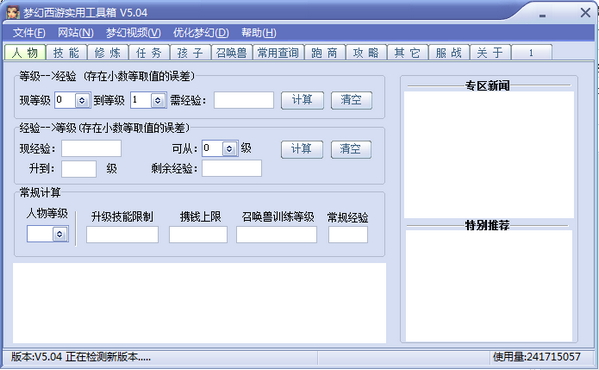Click the large empty output text area
Viewport: 599px width, 370px height.
pyautogui.click(x=199, y=303)
